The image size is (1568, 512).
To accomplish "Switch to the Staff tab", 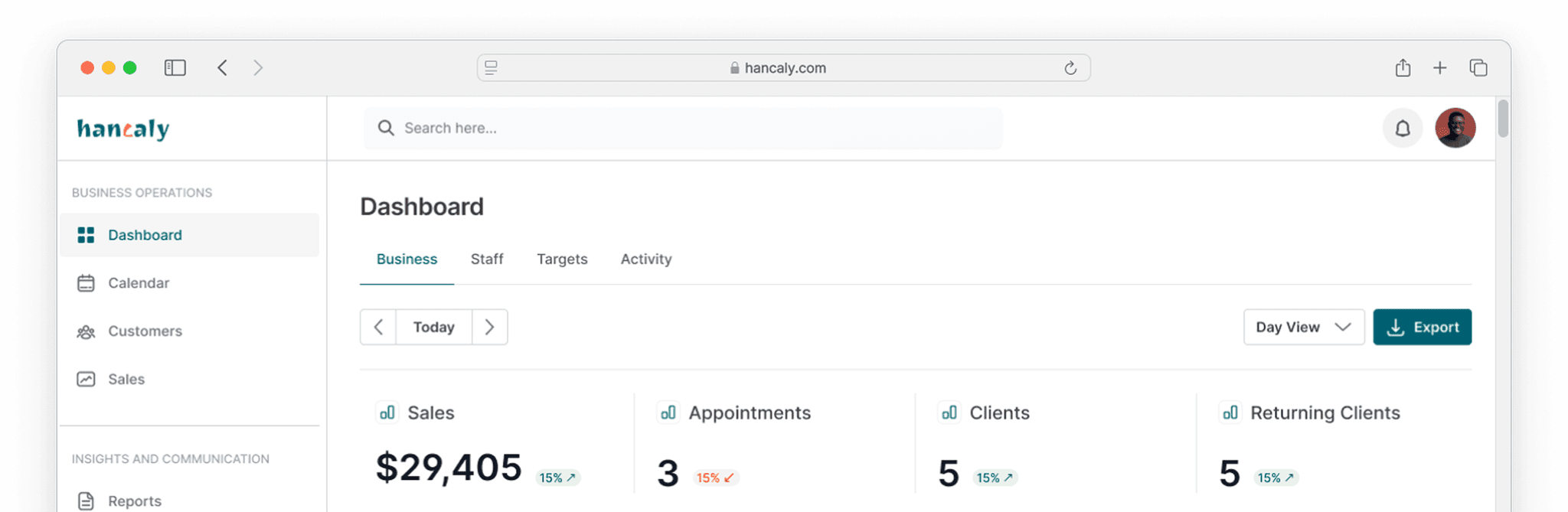I will 487,259.
